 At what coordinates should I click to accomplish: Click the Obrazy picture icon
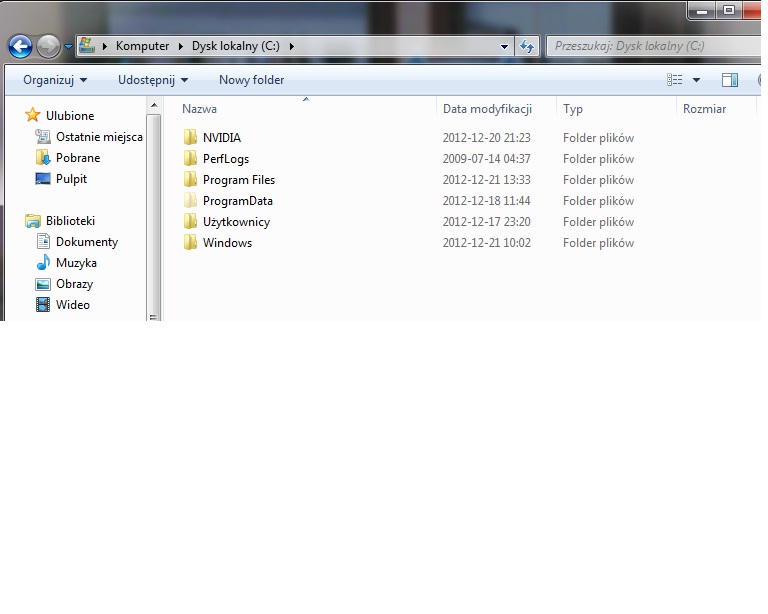43,284
